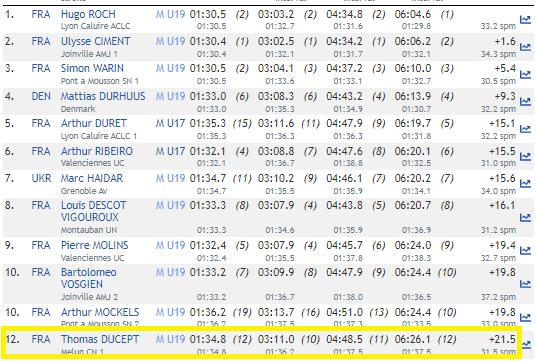
Task: Open the chart icon for Louis DESCOT VIGOUROUX
Action: pyautogui.click(x=525, y=217)
